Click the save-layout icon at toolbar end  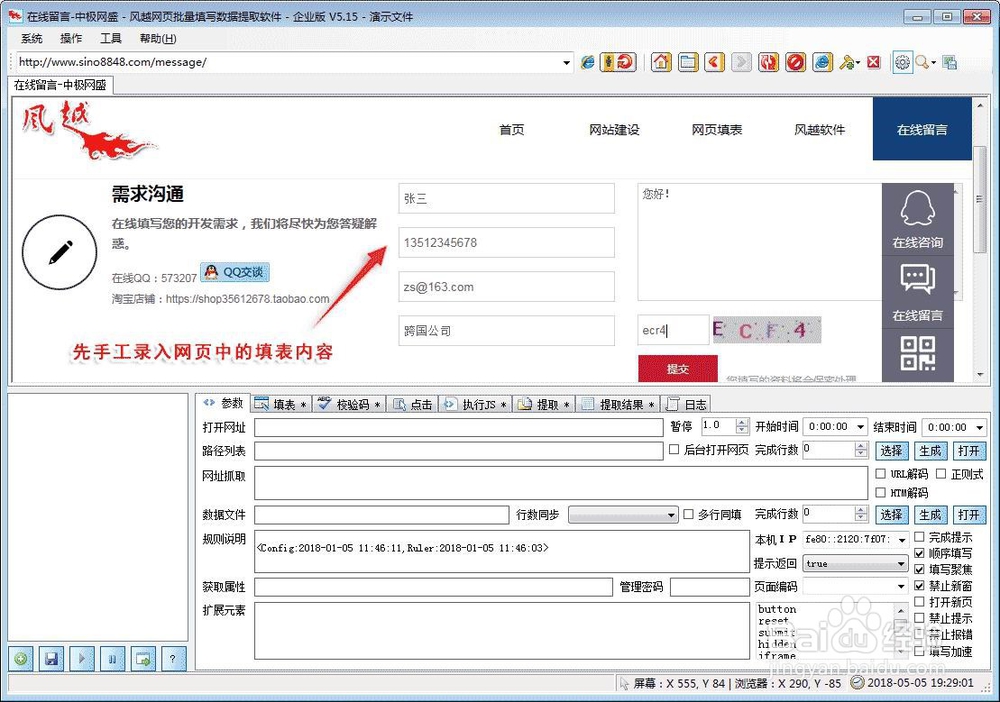tap(950, 62)
